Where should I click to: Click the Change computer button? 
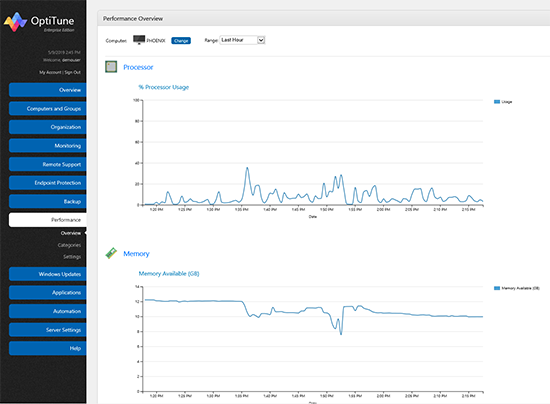[x=181, y=41]
